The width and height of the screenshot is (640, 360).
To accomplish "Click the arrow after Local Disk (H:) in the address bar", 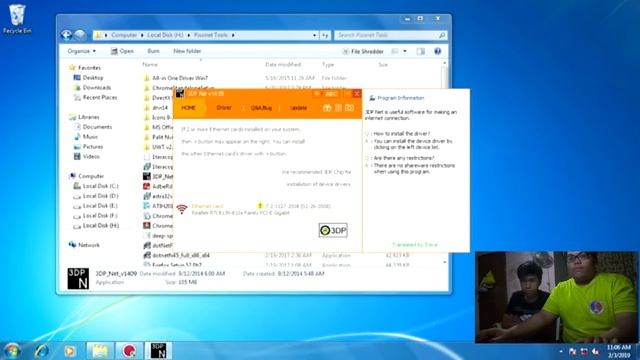I will coord(189,36).
